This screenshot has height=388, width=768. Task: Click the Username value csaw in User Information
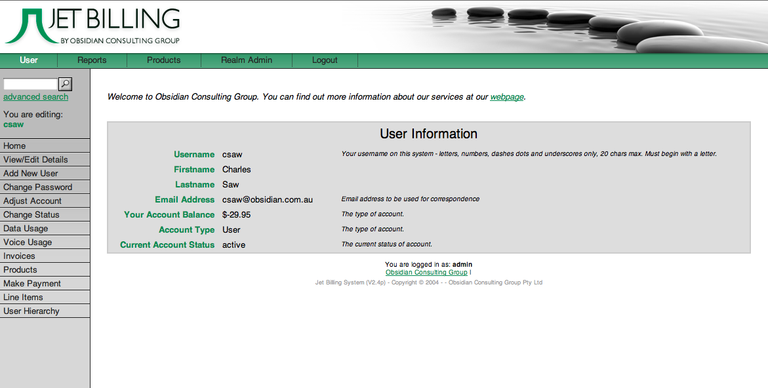232,154
